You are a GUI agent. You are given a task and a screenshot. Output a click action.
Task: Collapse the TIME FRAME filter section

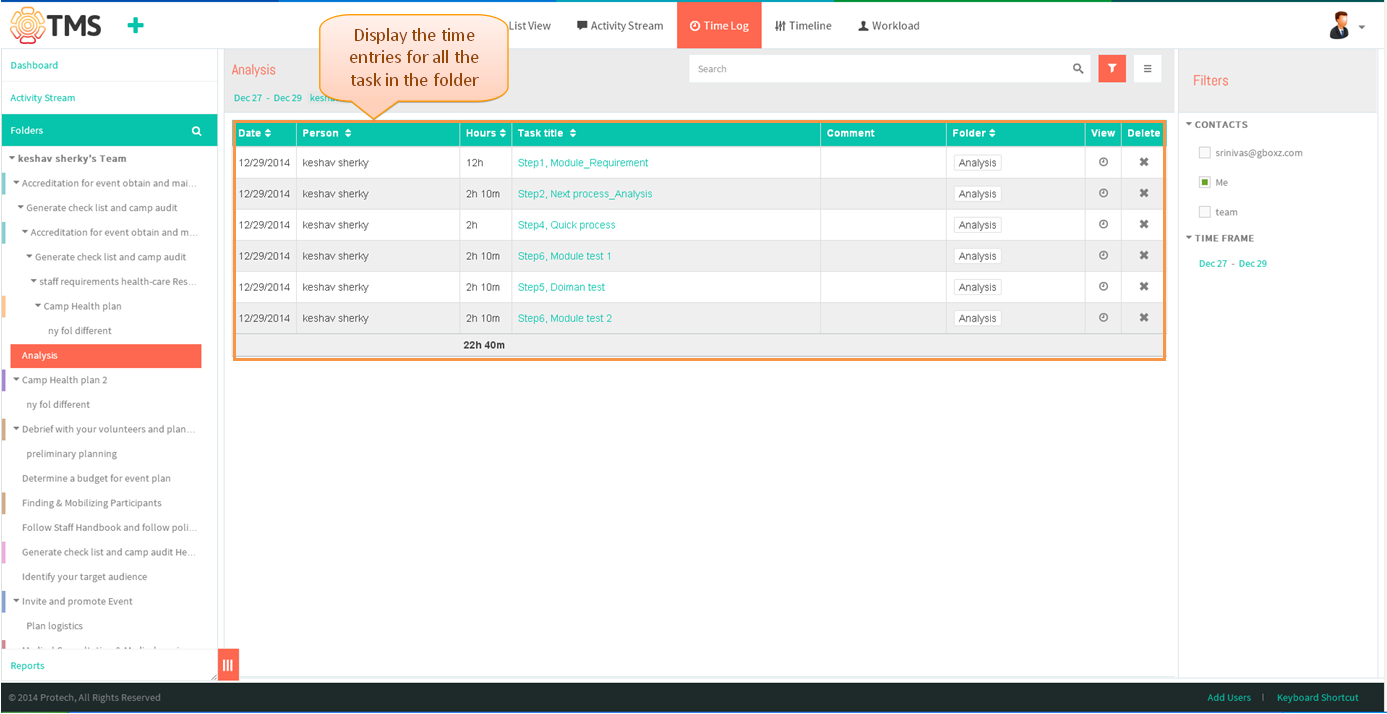(x=1189, y=238)
